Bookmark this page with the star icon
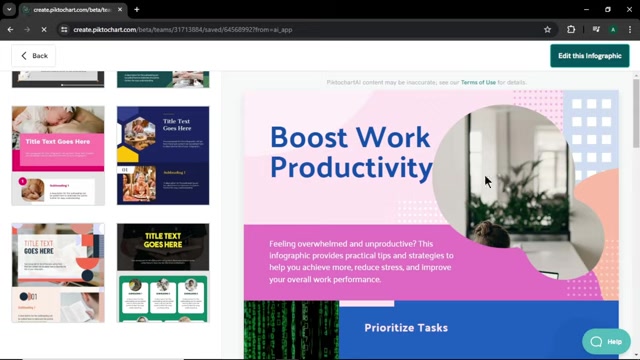 click(x=547, y=30)
